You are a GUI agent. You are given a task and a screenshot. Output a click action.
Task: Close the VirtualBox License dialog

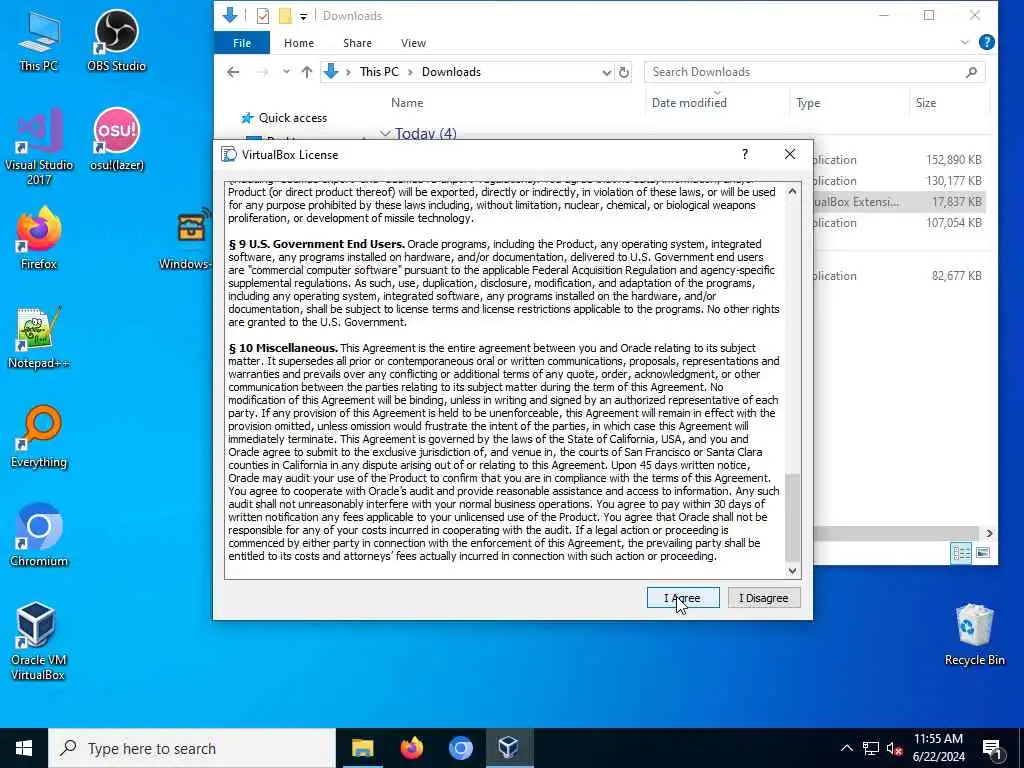790,154
